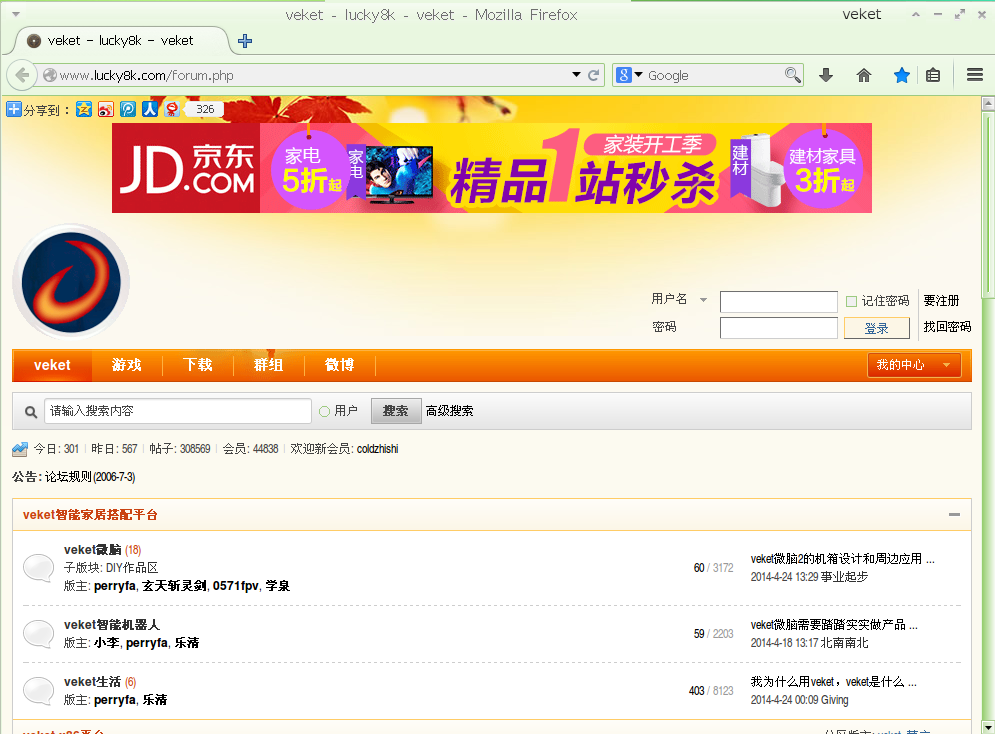Share to Tencent Weibo icon

point(128,109)
